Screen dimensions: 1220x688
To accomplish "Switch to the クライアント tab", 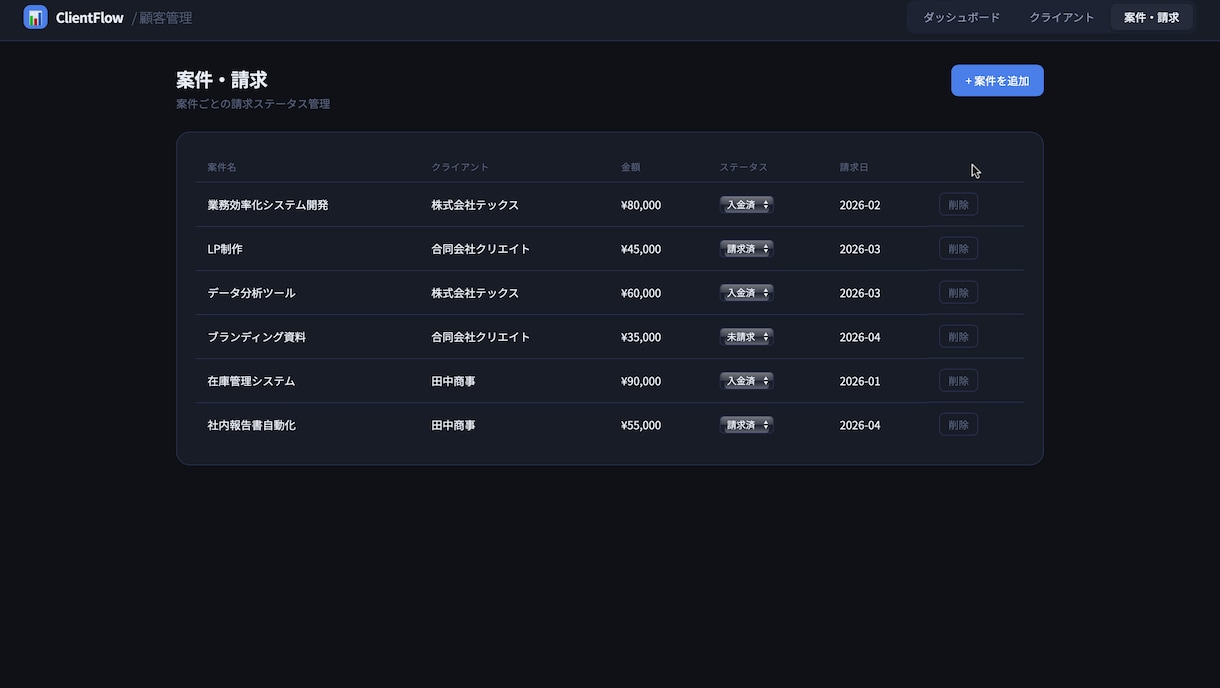I will (1062, 17).
